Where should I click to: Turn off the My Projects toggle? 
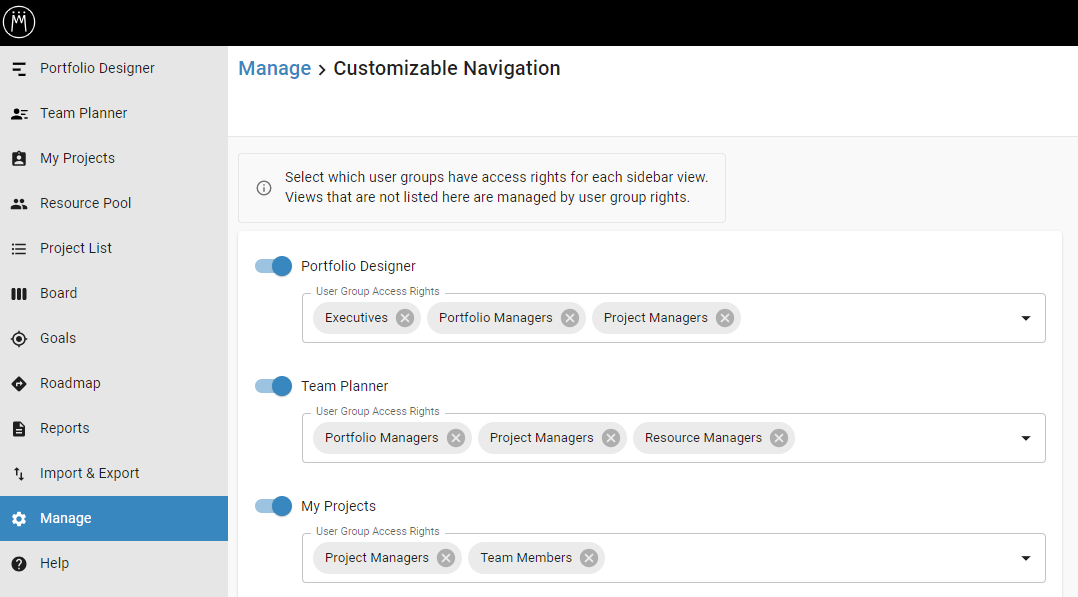(x=274, y=506)
